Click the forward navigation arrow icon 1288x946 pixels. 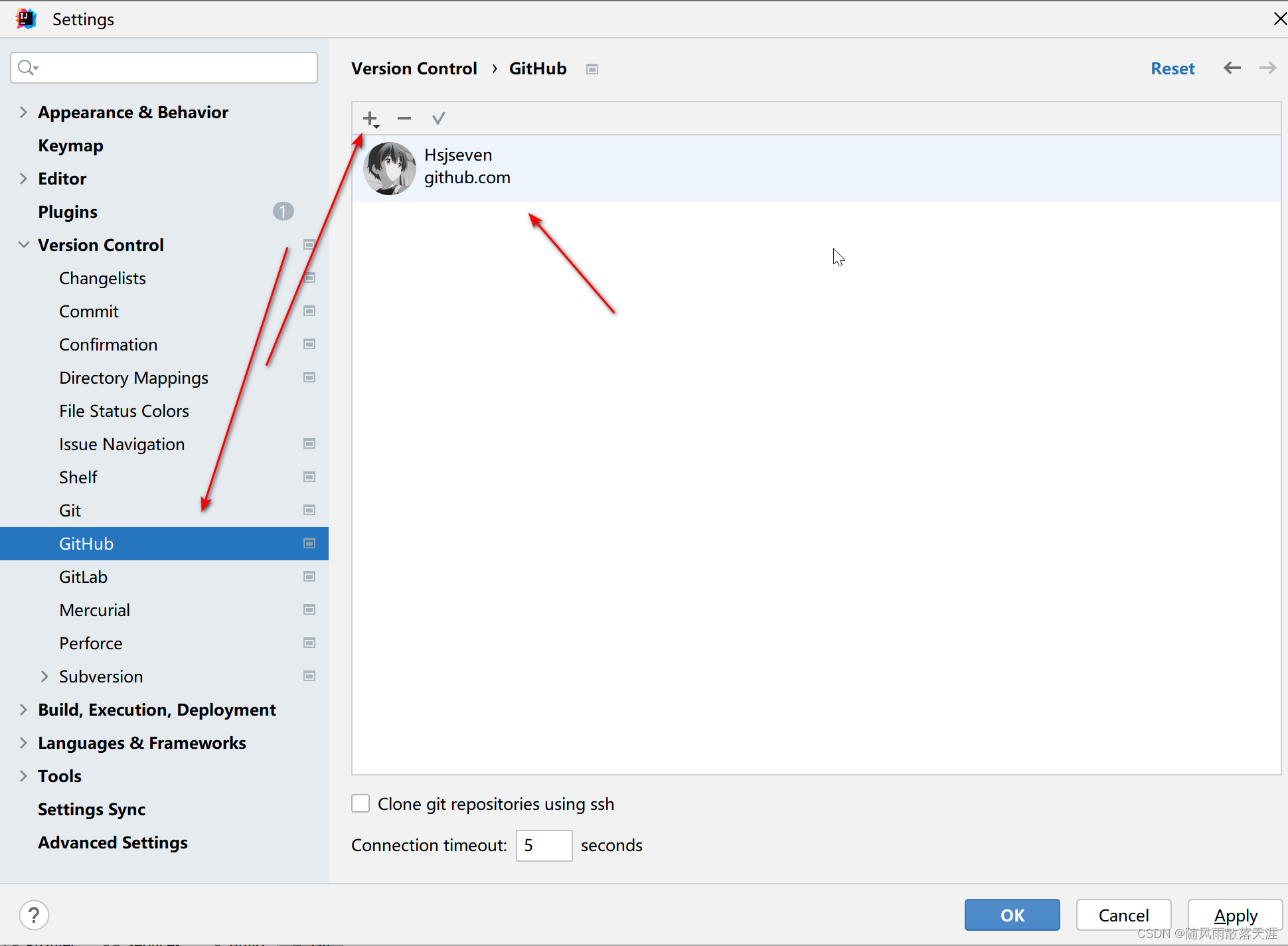point(1268,68)
